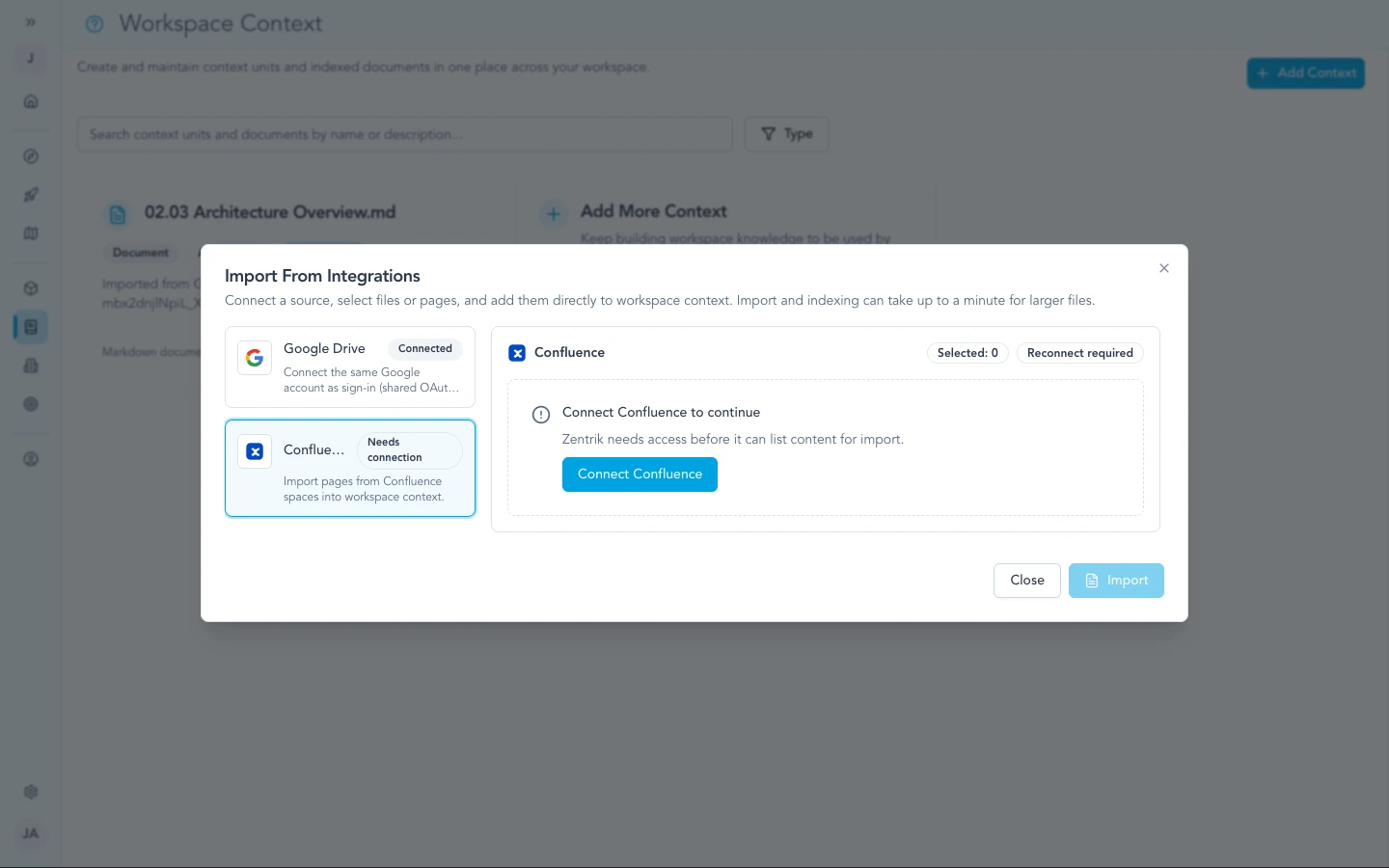
Task: Expand the sidebar using the double chevrons
Action: pos(31,21)
